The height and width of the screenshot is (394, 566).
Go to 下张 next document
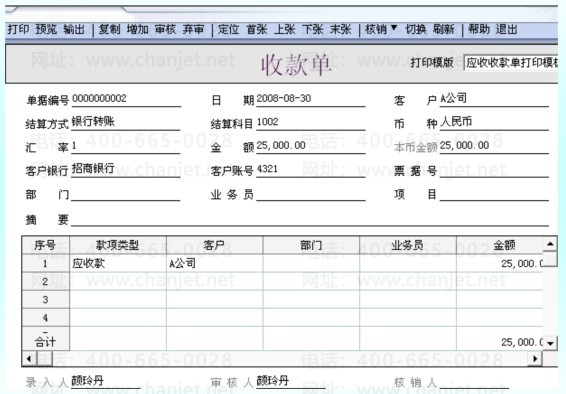pos(313,29)
